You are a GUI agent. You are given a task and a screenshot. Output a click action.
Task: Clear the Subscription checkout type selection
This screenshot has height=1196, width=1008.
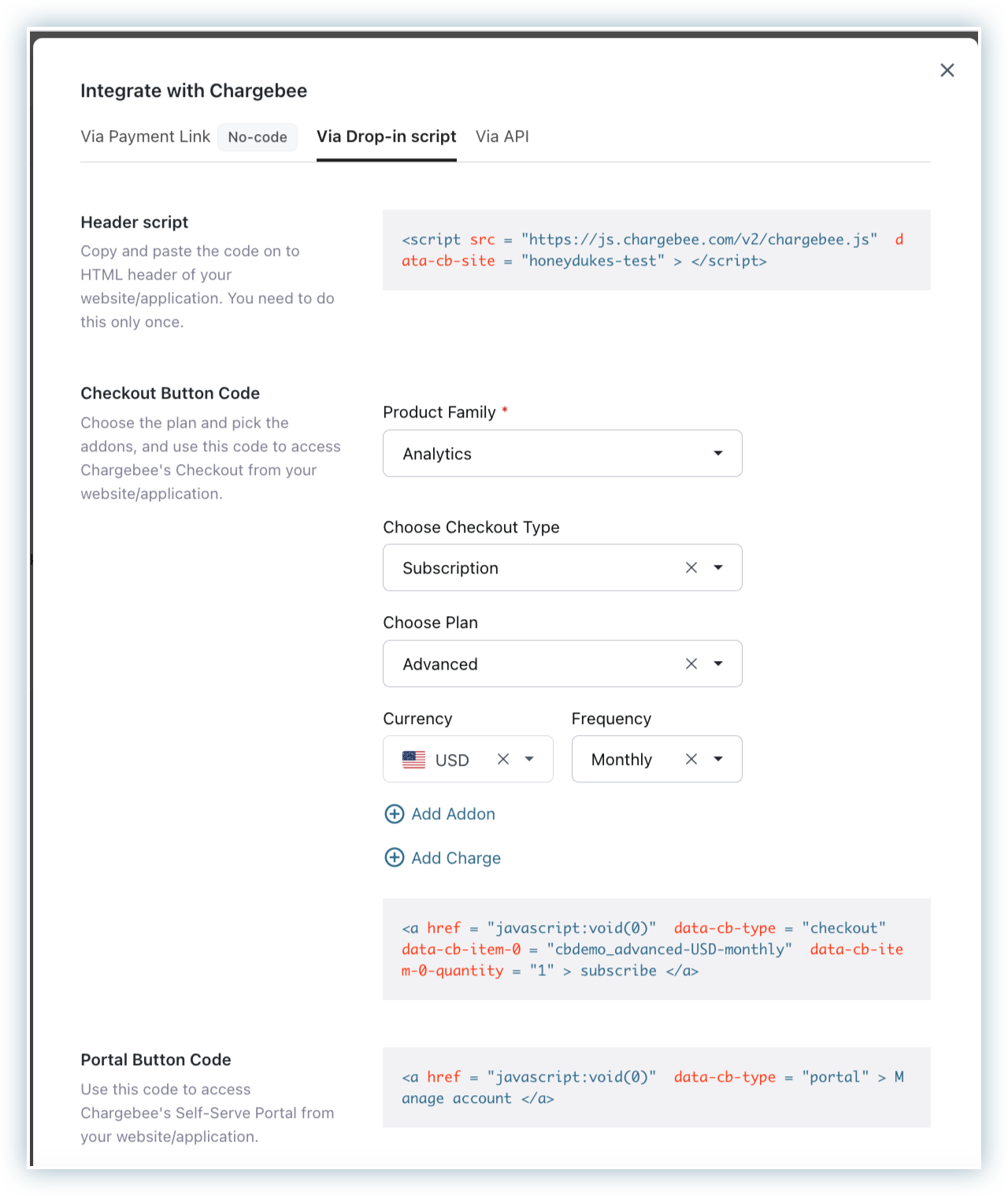point(691,567)
